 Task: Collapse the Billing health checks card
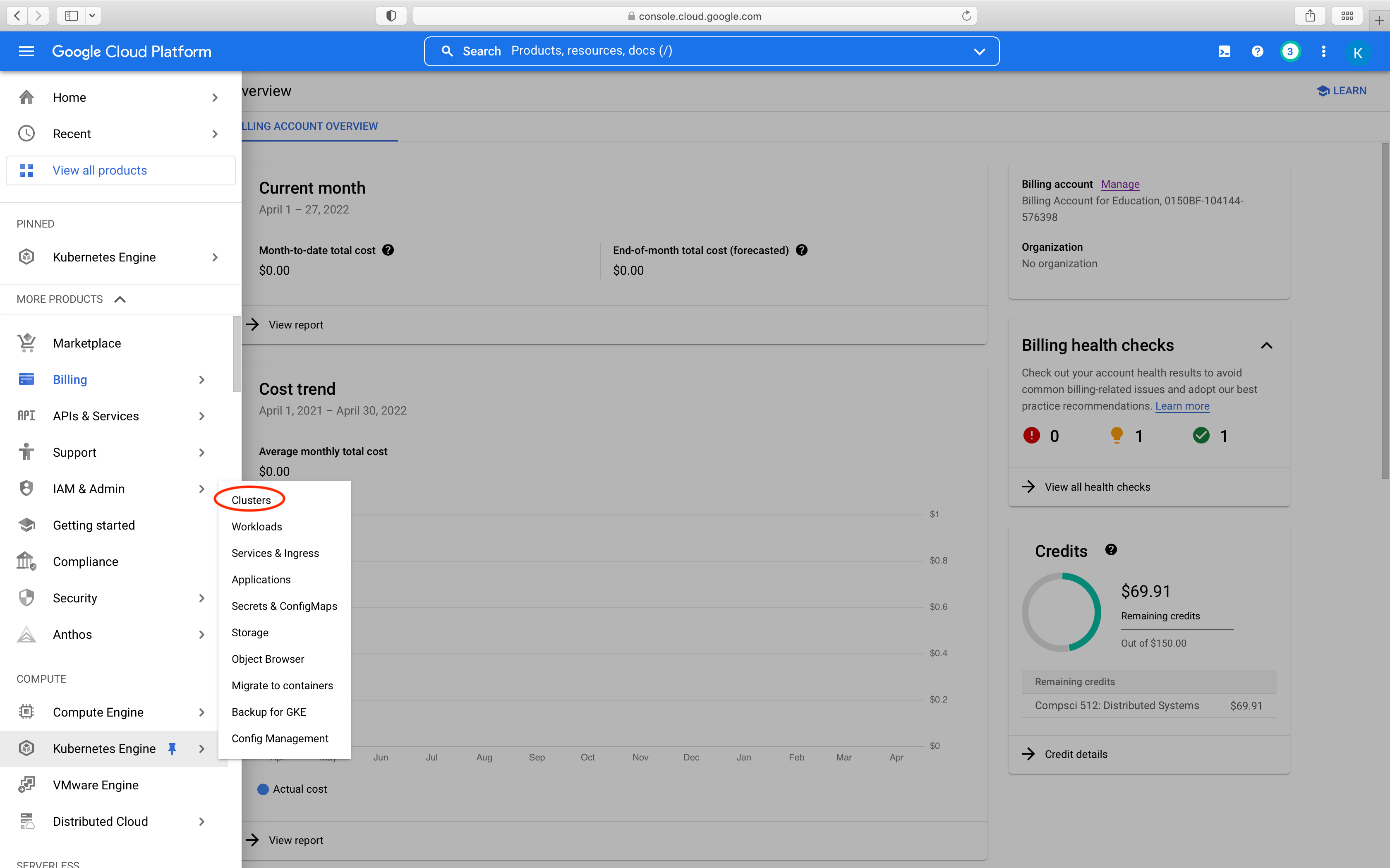(1267, 345)
